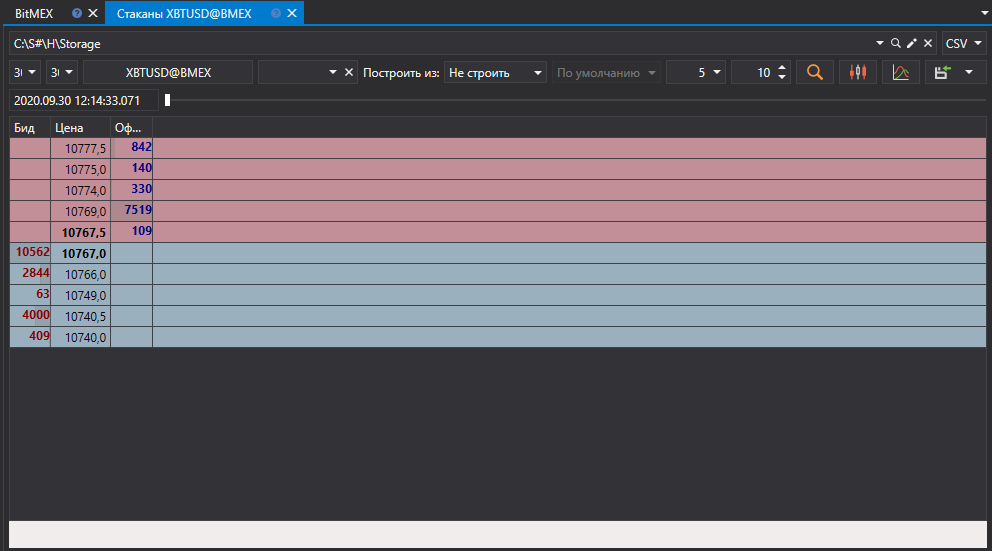Click the time slider thumb
992x551 pixels.
(168, 100)
